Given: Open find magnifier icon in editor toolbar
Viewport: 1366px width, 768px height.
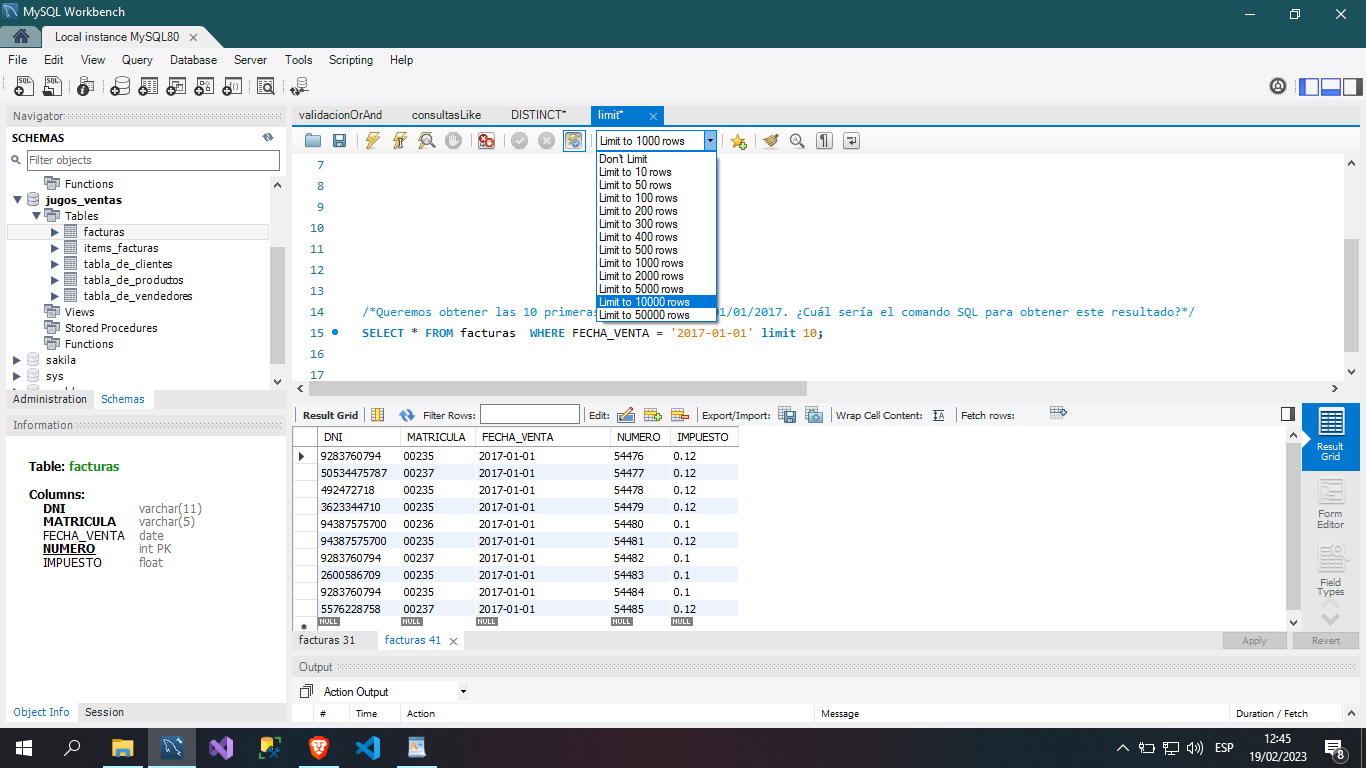Looking at the screenshot, I should 797,141.
